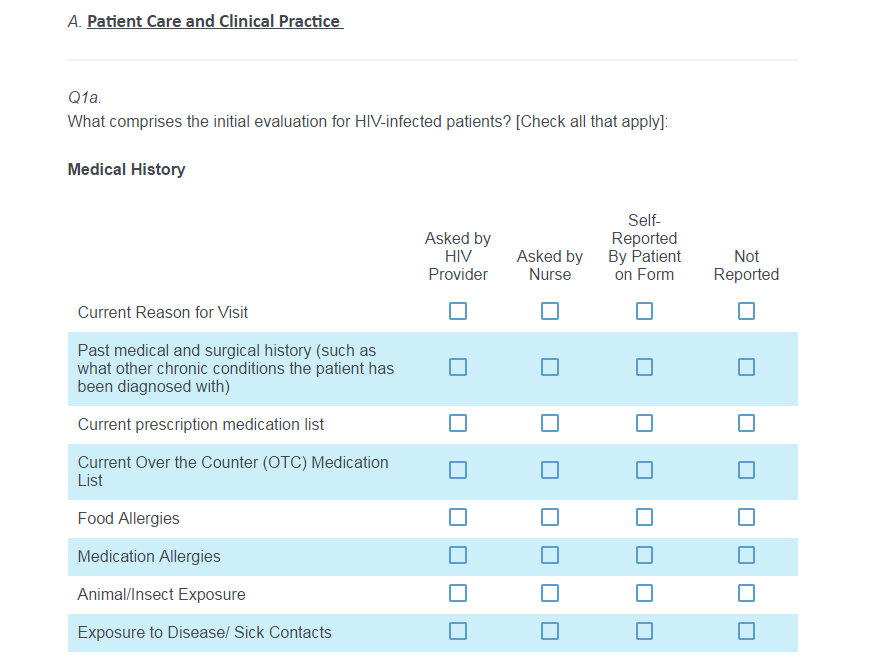This screenshot has width=874, height=661.
Task: Check Asked by HIV Provider for OTC Medication List
Action: 458,470
